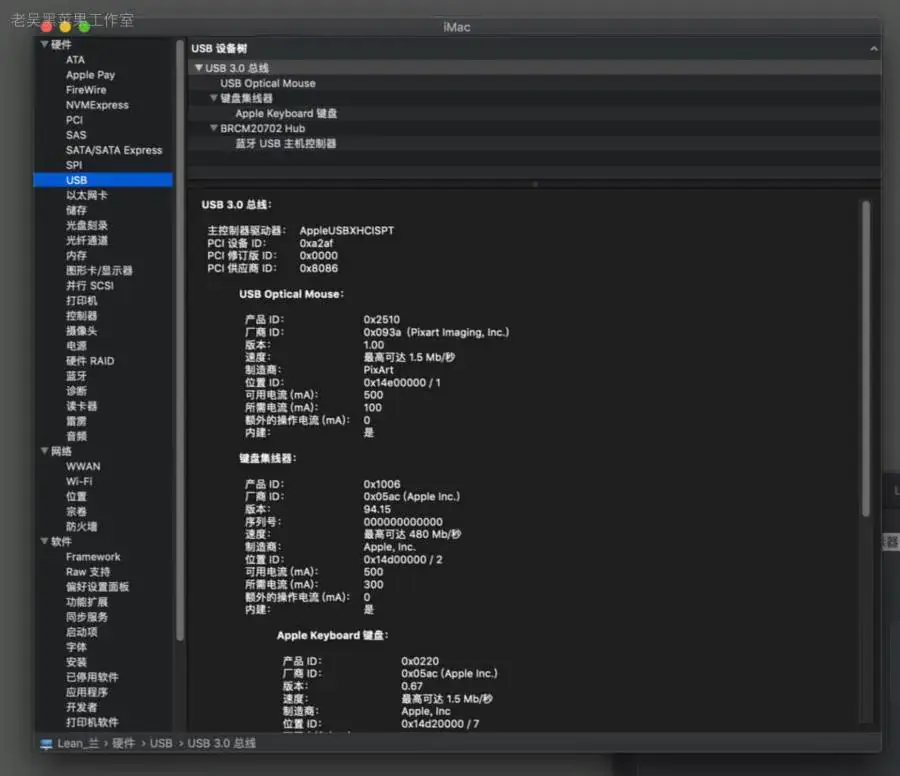Select Wi-Fi in the network list
900x776 pixels.
click(79, 481)
